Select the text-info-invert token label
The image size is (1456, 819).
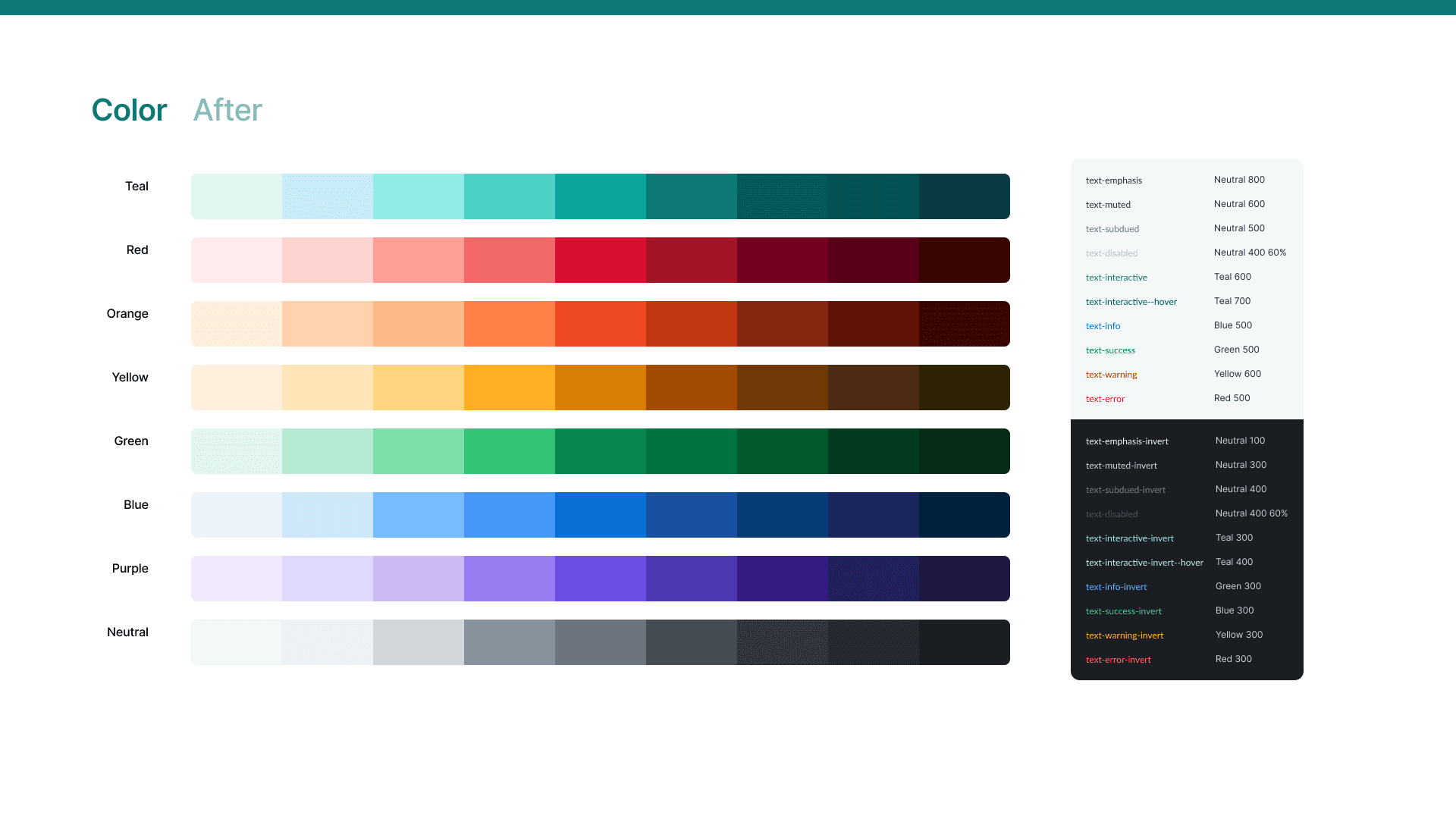[1116, 587]
